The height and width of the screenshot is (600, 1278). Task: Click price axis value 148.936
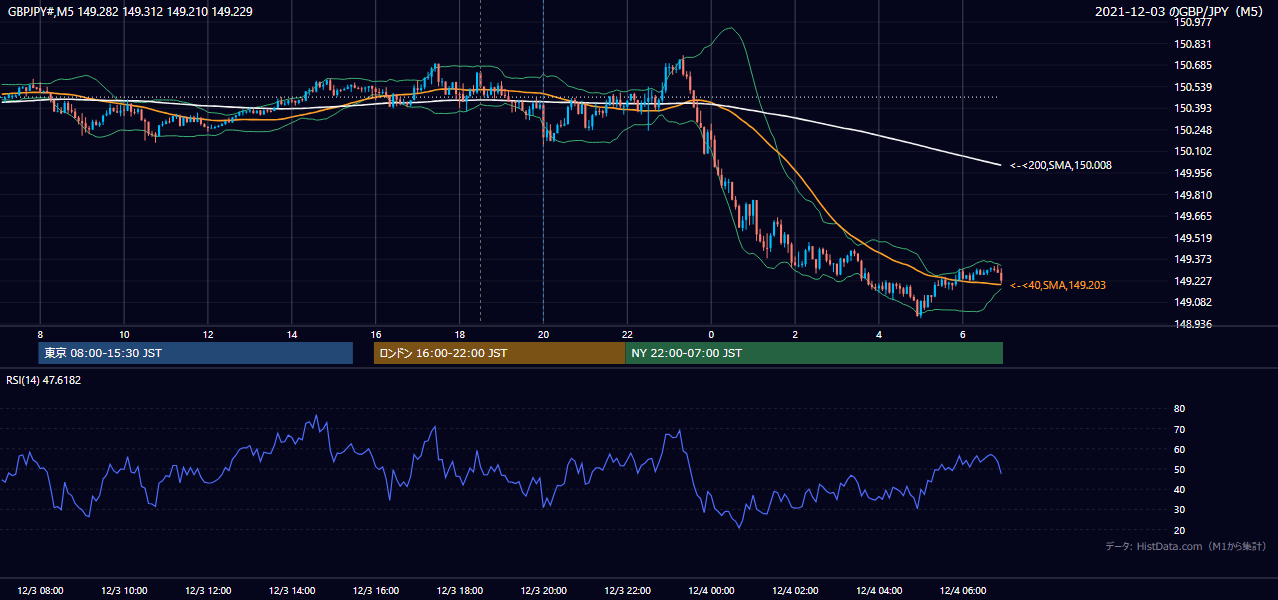[x=1194, y=324]
